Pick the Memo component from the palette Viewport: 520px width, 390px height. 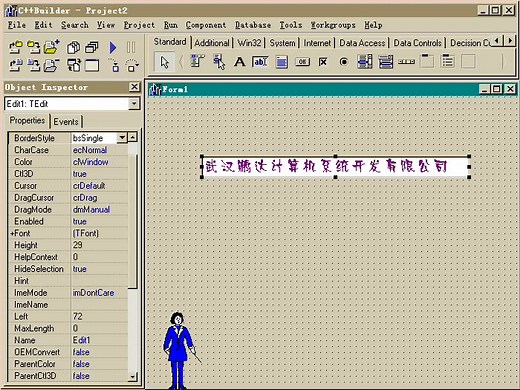[x=281, y=62]
